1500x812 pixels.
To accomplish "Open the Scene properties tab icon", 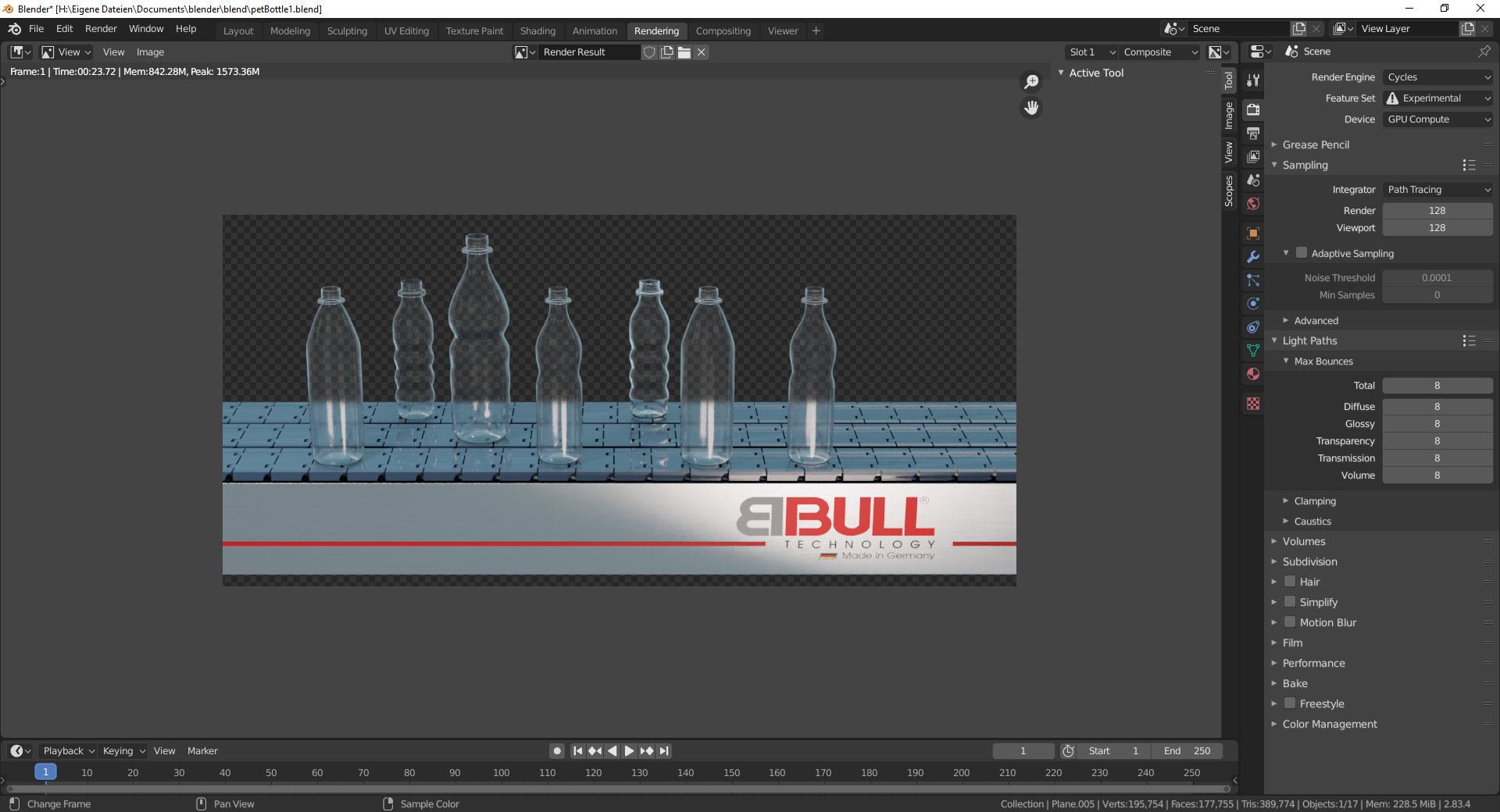I will coord(1253,180).
